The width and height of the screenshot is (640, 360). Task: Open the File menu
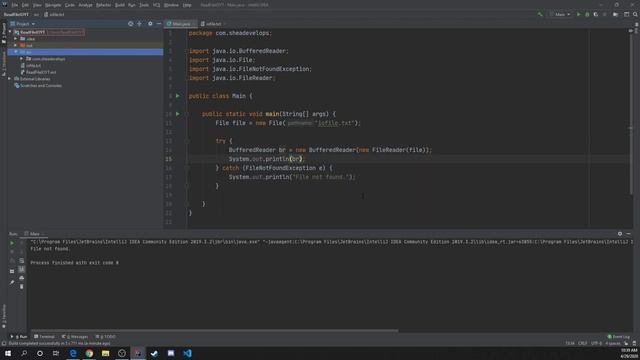(x=15, y=5)
